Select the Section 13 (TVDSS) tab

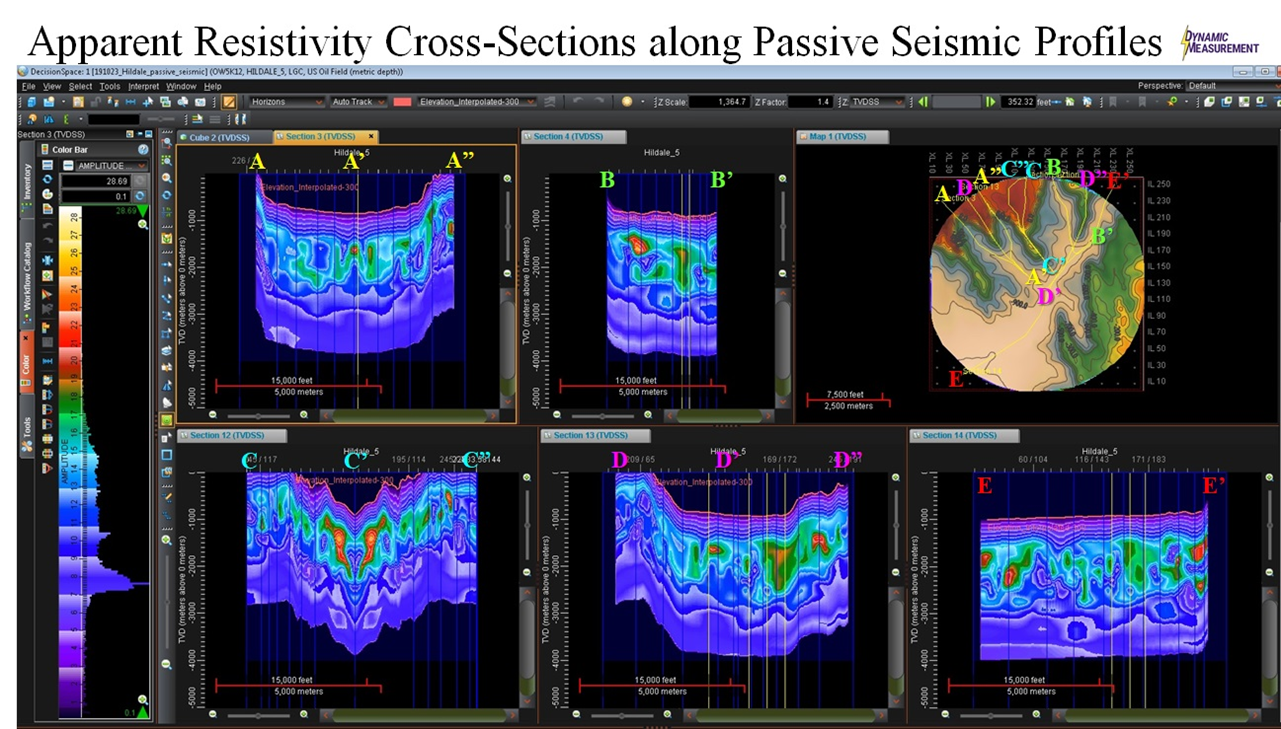[595, 435]
